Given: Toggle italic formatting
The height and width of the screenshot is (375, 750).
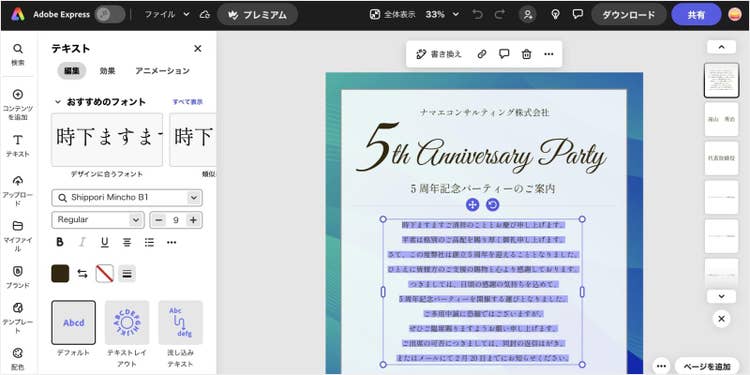Looking at the screenshot, I should pyautogui.click(x=82, y=243).
